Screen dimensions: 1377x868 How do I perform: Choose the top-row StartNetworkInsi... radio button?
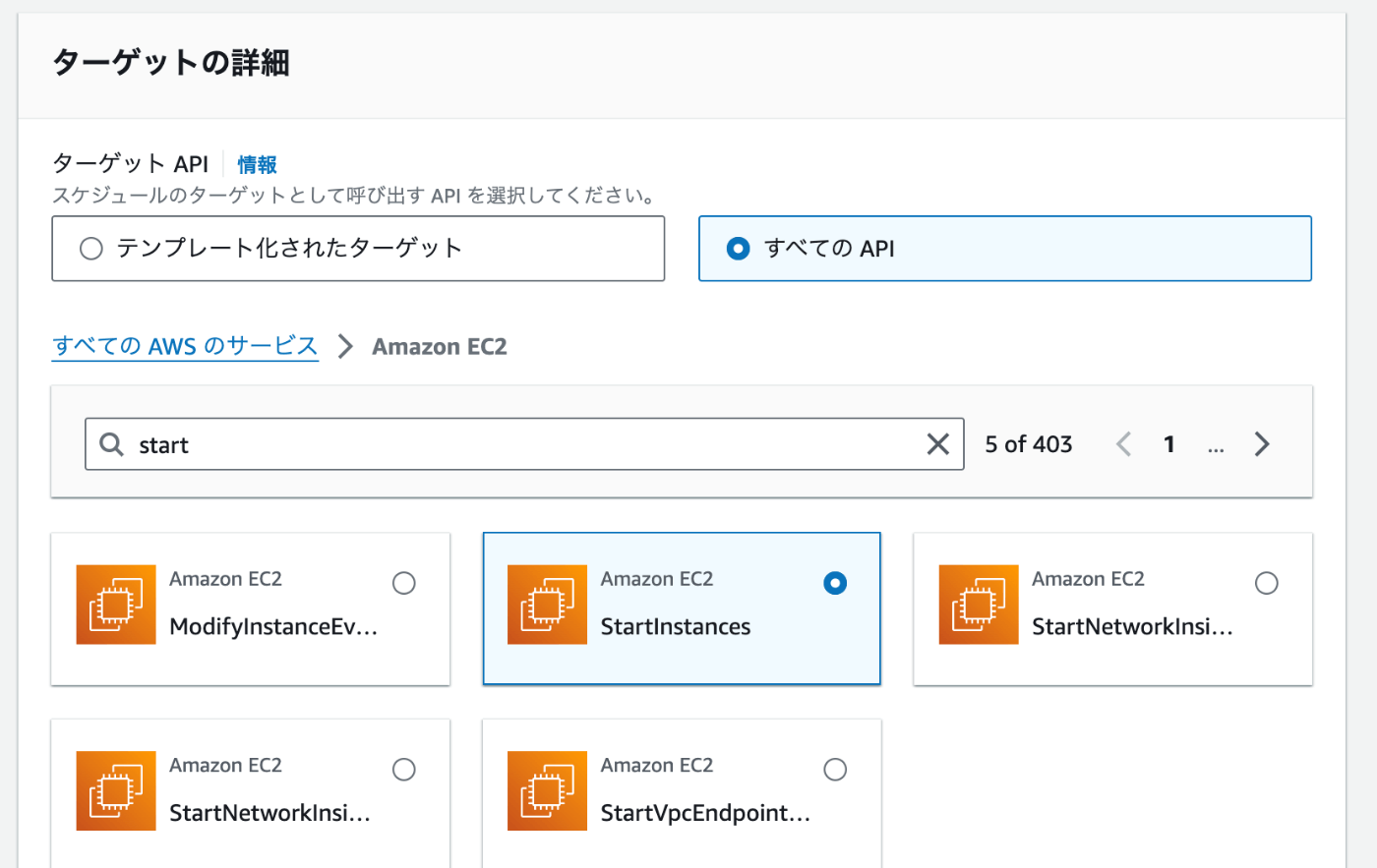coord(1267,583)
